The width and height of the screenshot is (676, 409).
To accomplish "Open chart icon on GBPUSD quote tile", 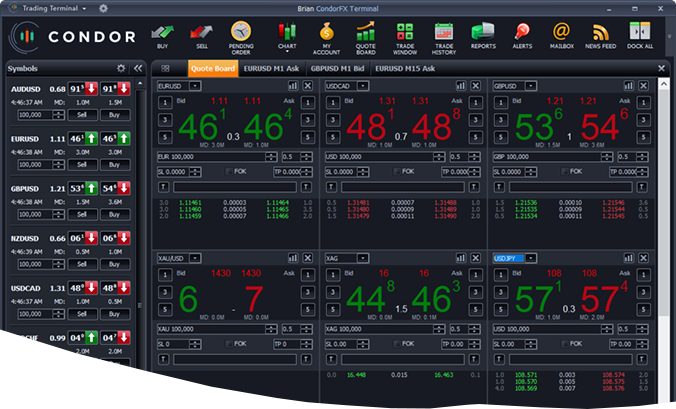I will point(629,86).
